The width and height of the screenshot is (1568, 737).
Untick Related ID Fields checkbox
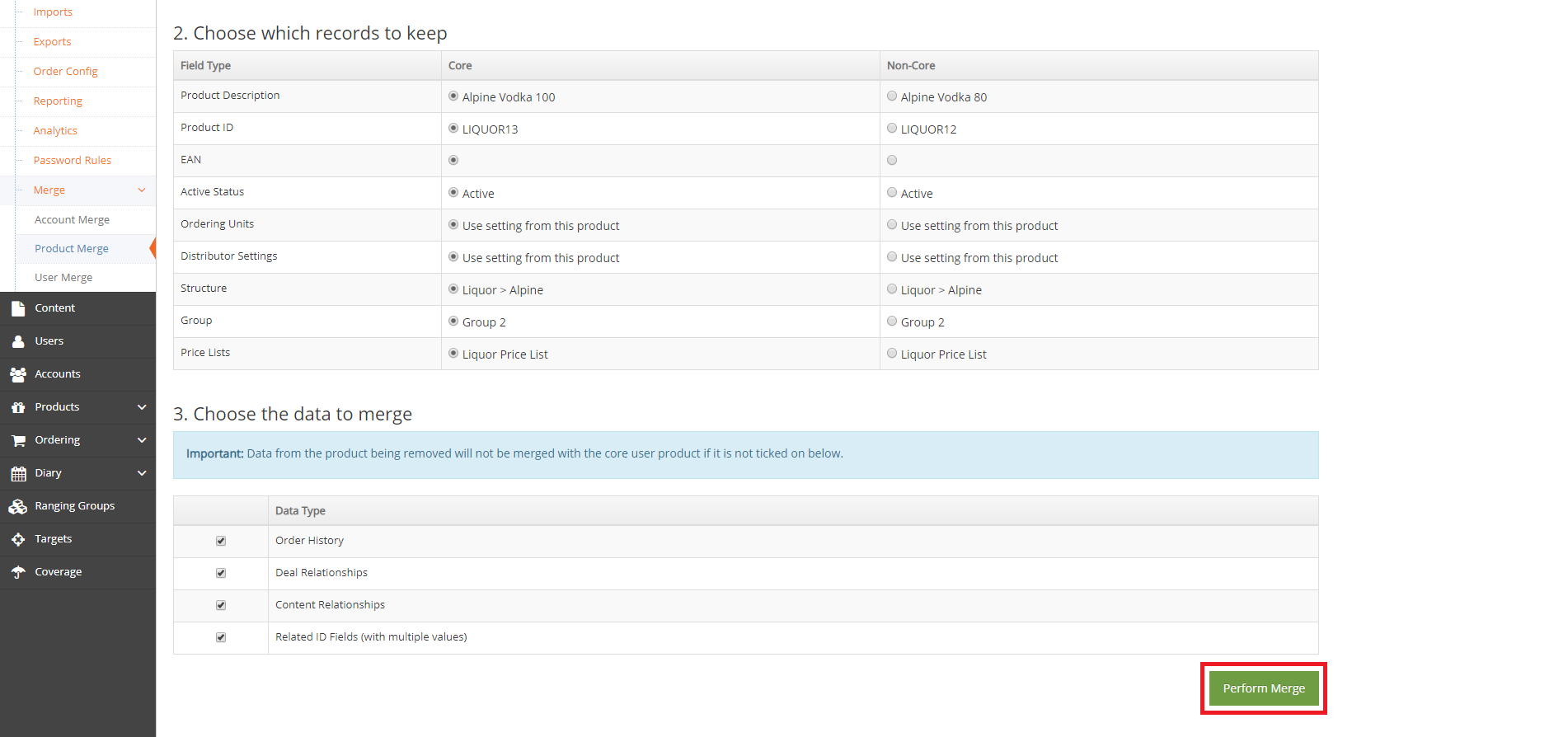221,638
